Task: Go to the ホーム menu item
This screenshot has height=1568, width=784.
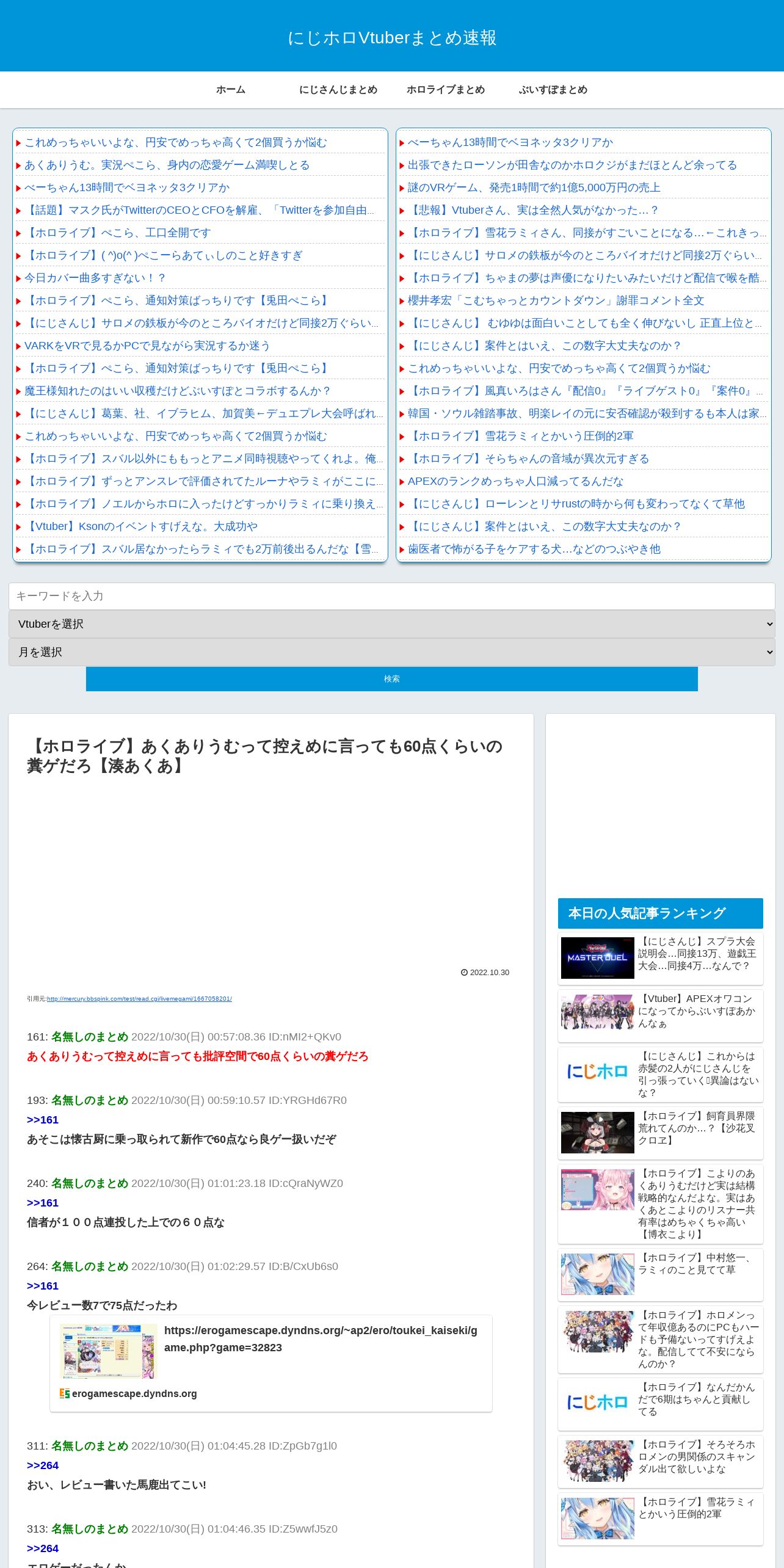Action: click(x=231, y=90)
